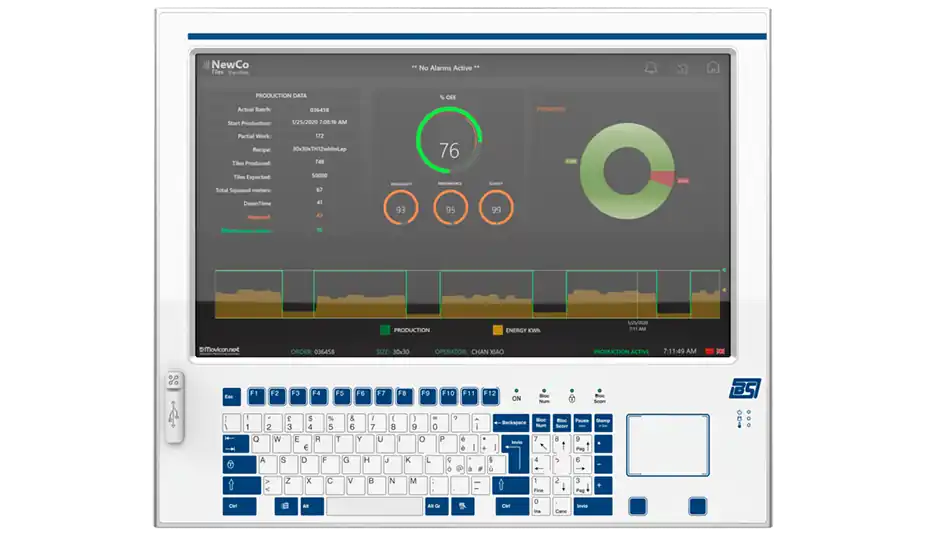Switch language with the UK flag

[x=721, y=351]
